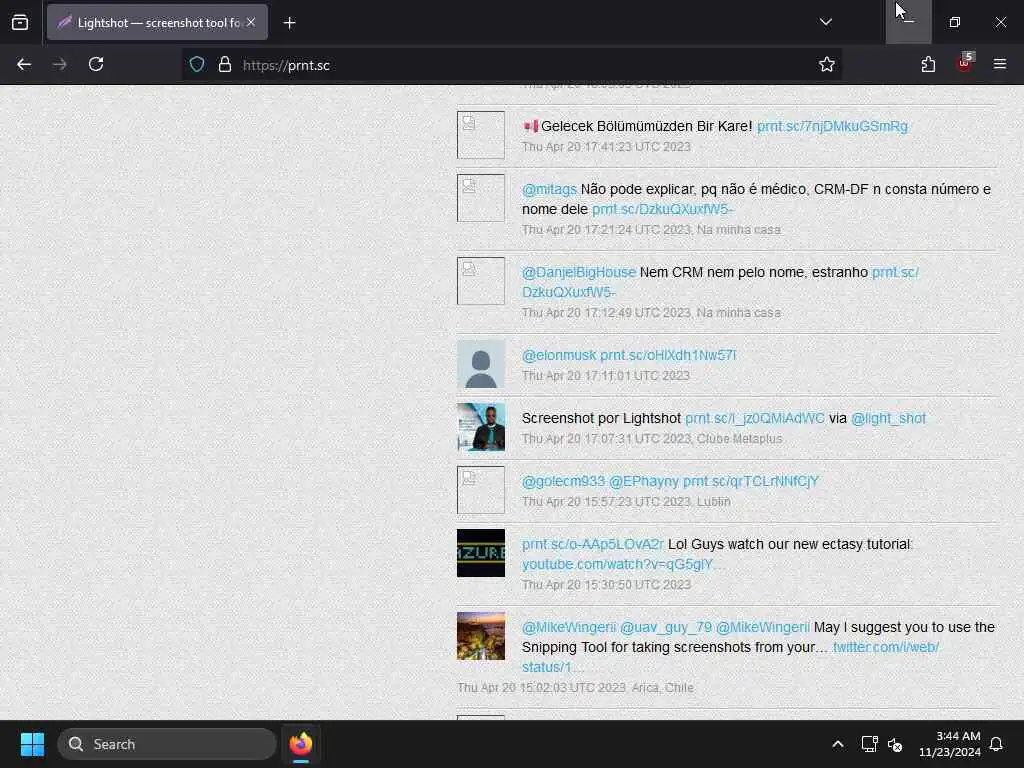Click the landscape avatar by @MikeWingerii tweet
The width and height of the screenshot is (1024, 768).
pos(481,636)
